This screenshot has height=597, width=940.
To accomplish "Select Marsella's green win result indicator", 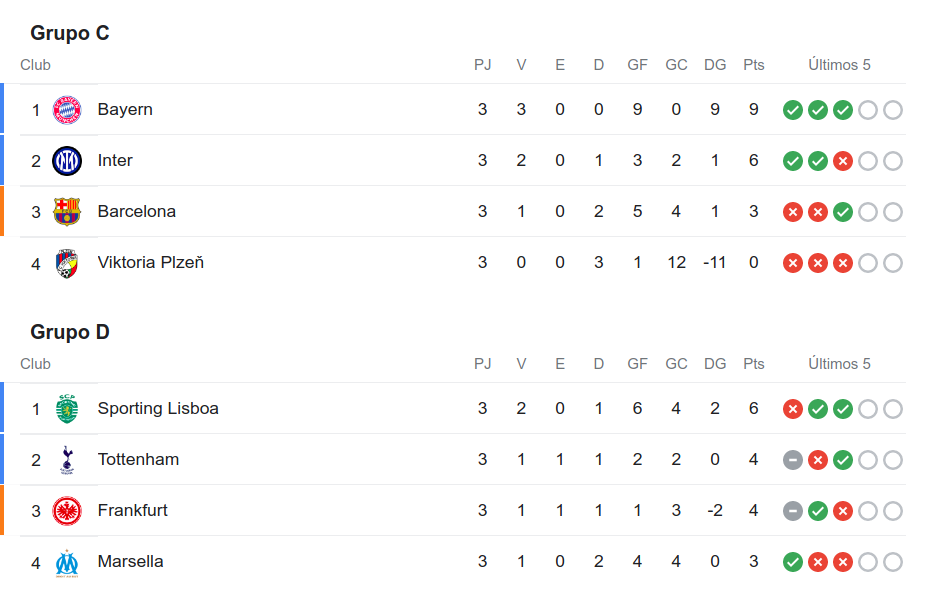I will tap(793, 562).
